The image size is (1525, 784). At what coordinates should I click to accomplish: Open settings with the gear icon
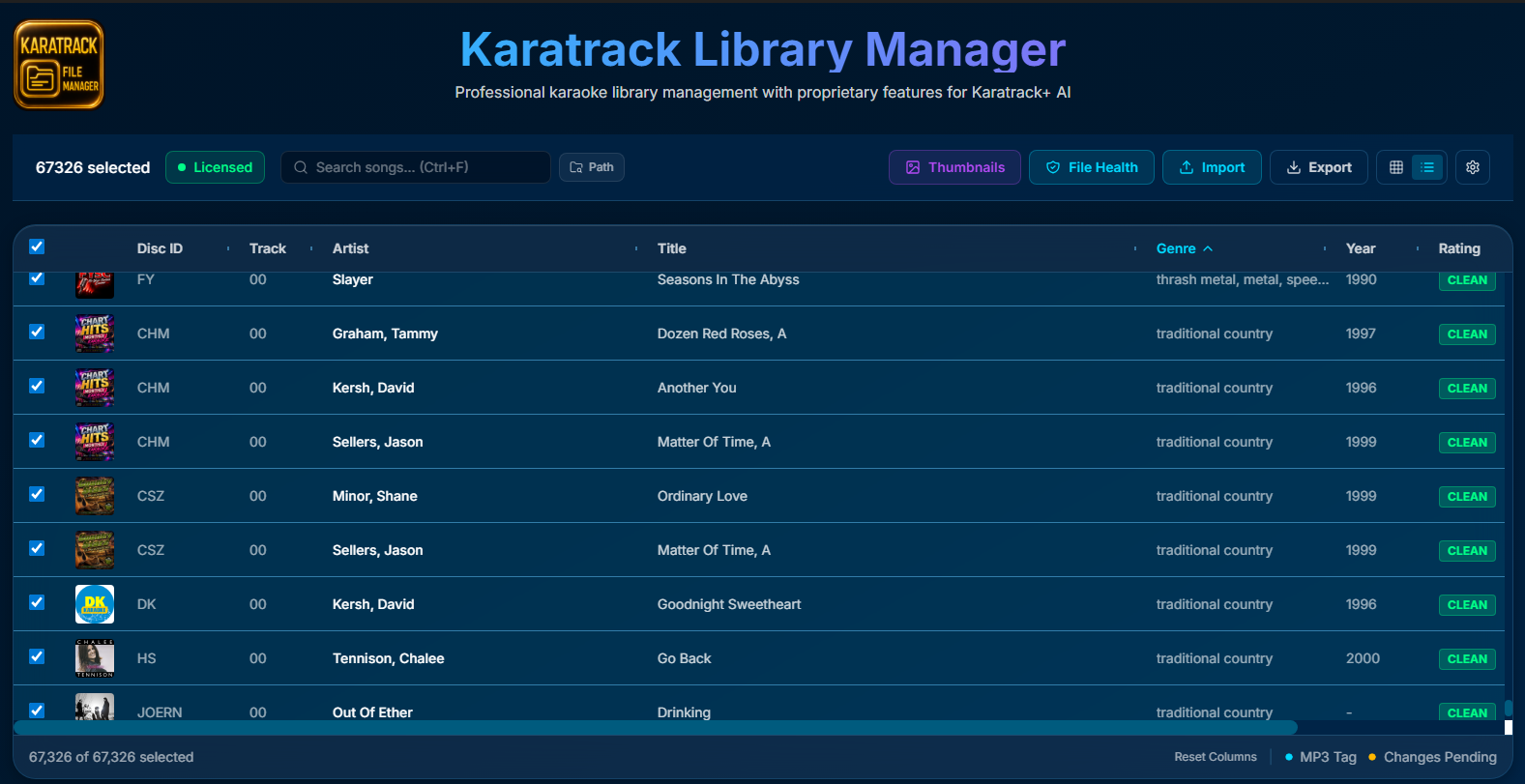tap(1473, 167)
